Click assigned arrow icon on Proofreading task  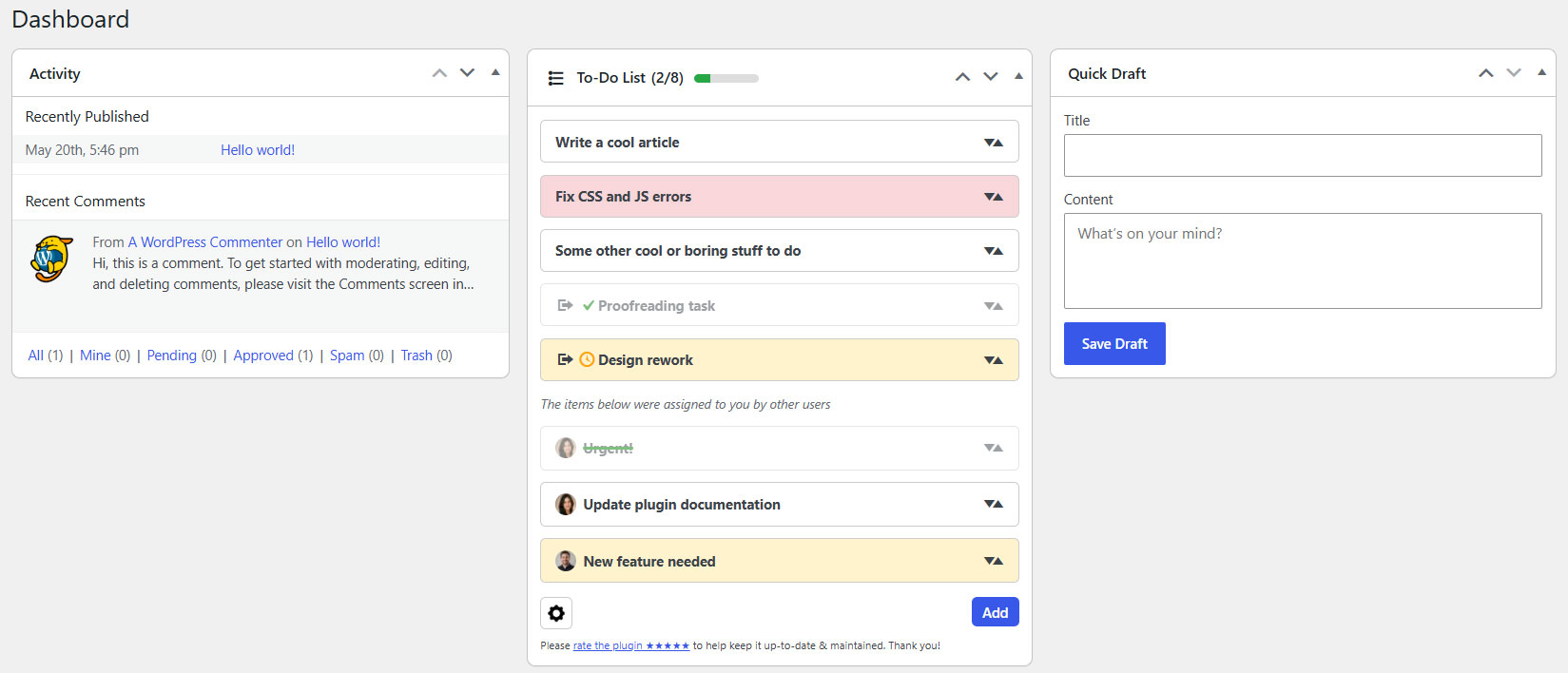565,305
